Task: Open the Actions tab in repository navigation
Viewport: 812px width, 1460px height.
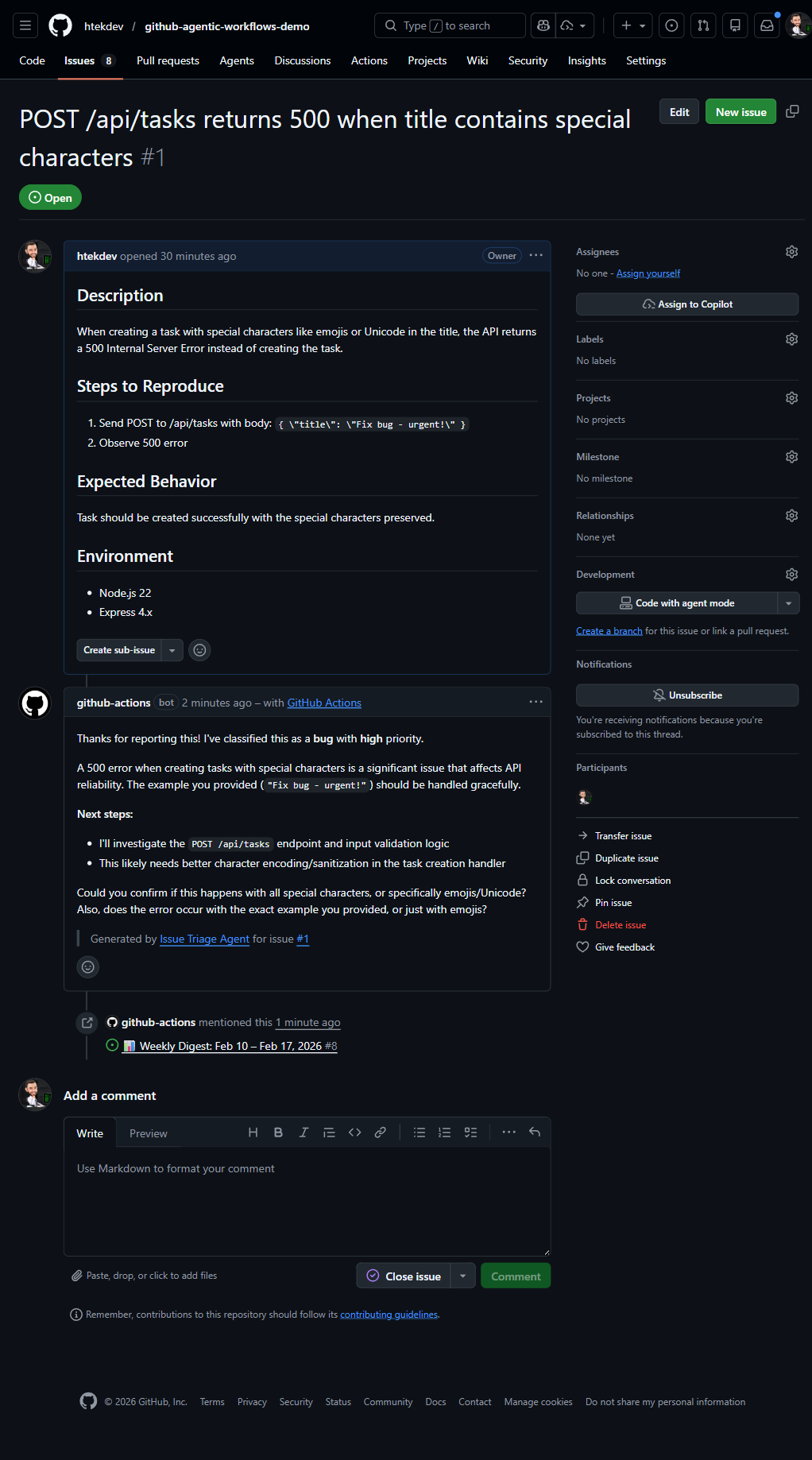Action: 369,60
